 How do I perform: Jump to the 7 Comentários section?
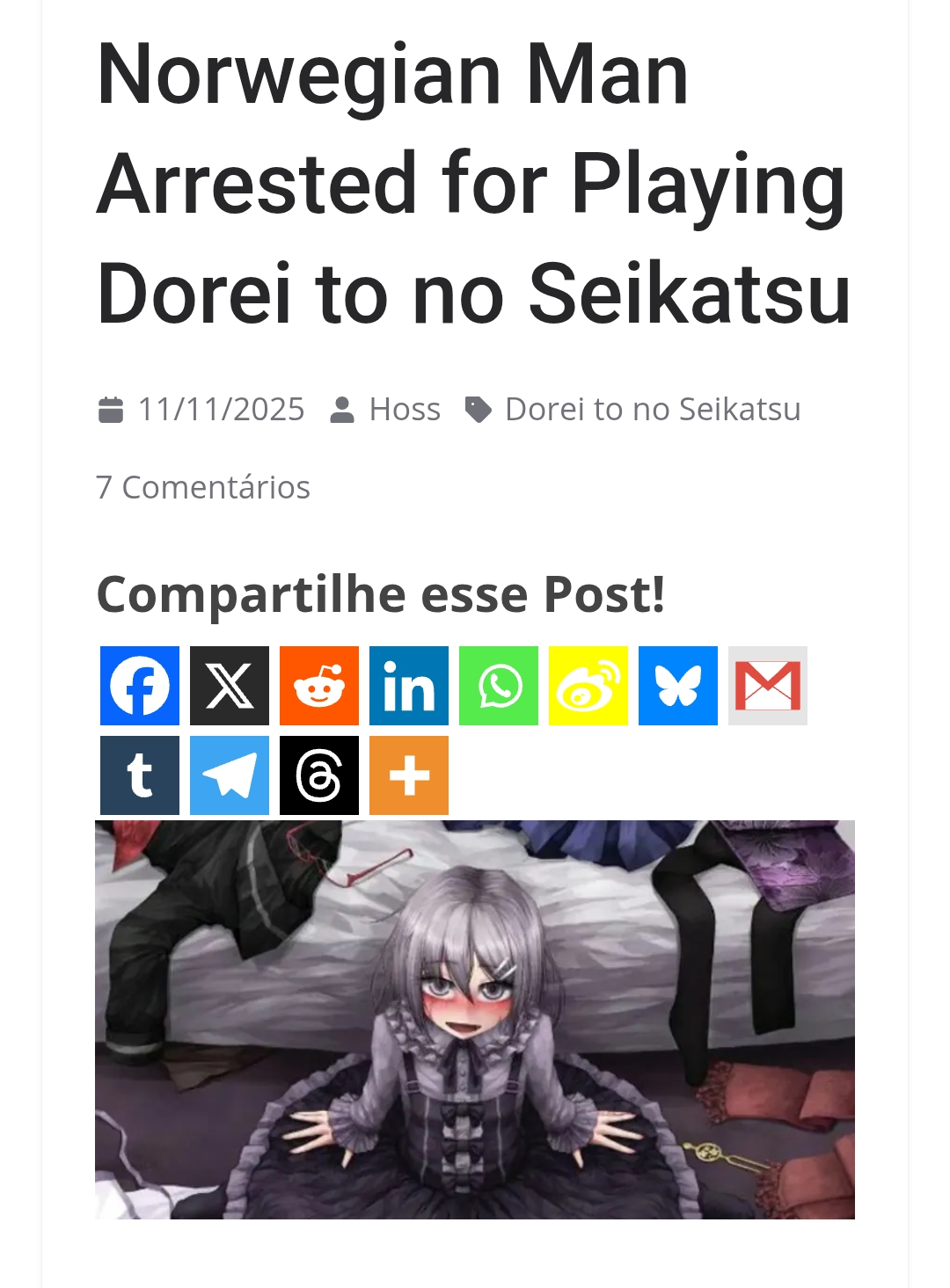point(203,487)
